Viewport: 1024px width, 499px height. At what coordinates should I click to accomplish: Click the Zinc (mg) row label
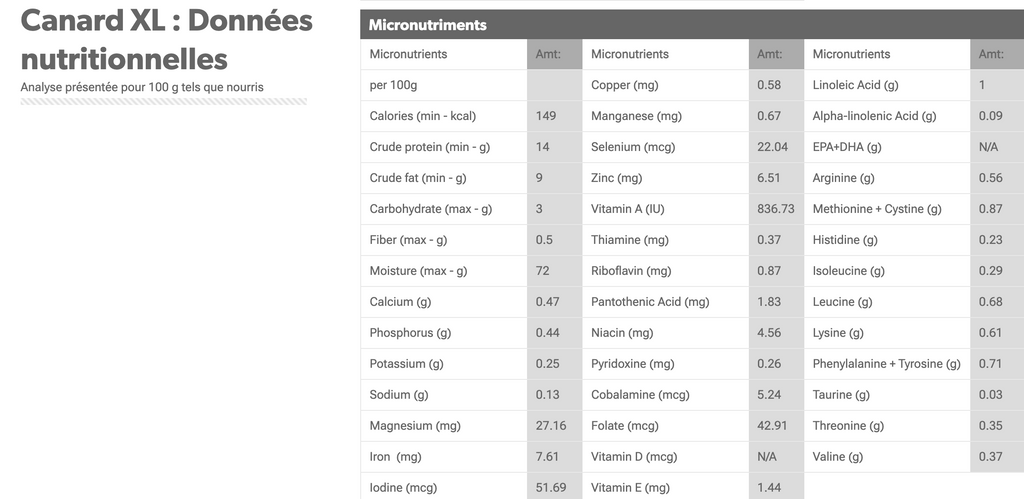point(665,178)
